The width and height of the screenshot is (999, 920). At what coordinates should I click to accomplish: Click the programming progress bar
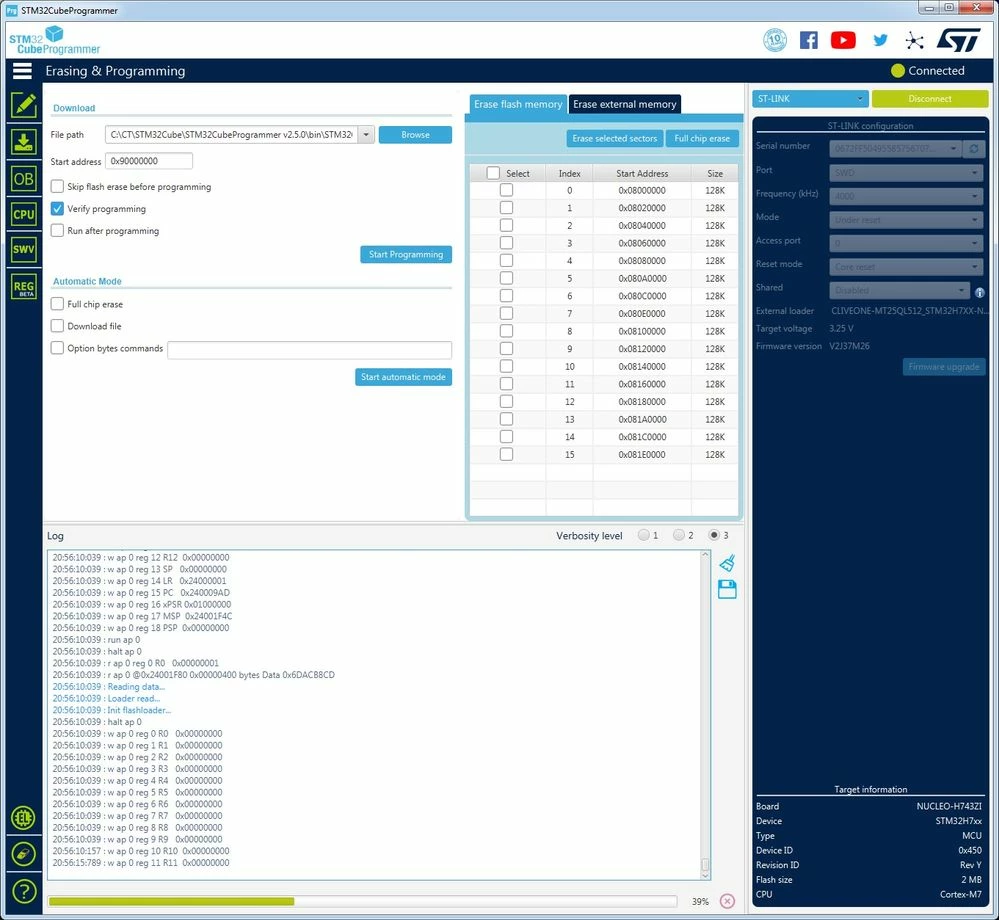click(363, 901)
